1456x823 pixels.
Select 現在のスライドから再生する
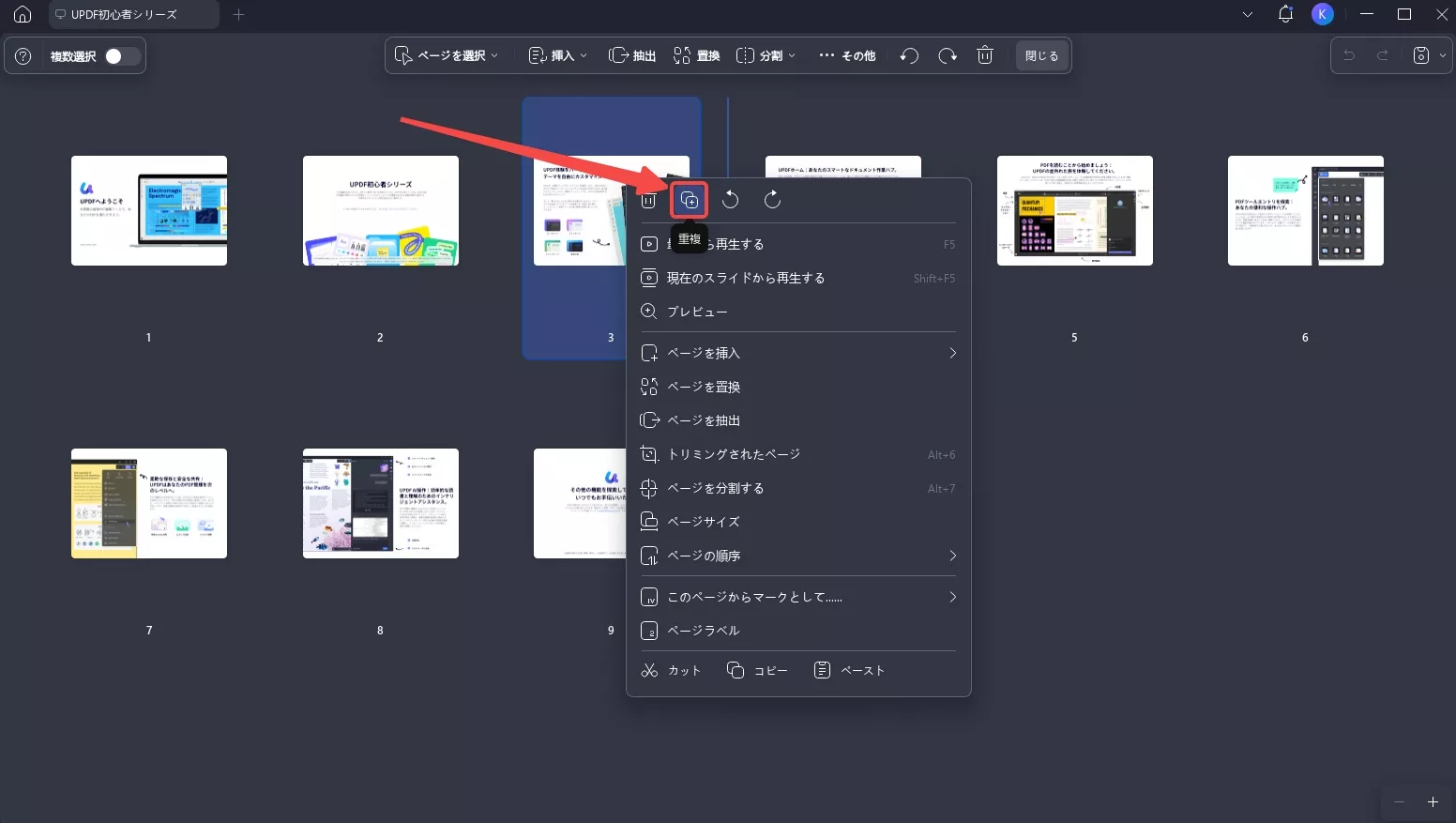pyautogui.click(x=798, y=278)
